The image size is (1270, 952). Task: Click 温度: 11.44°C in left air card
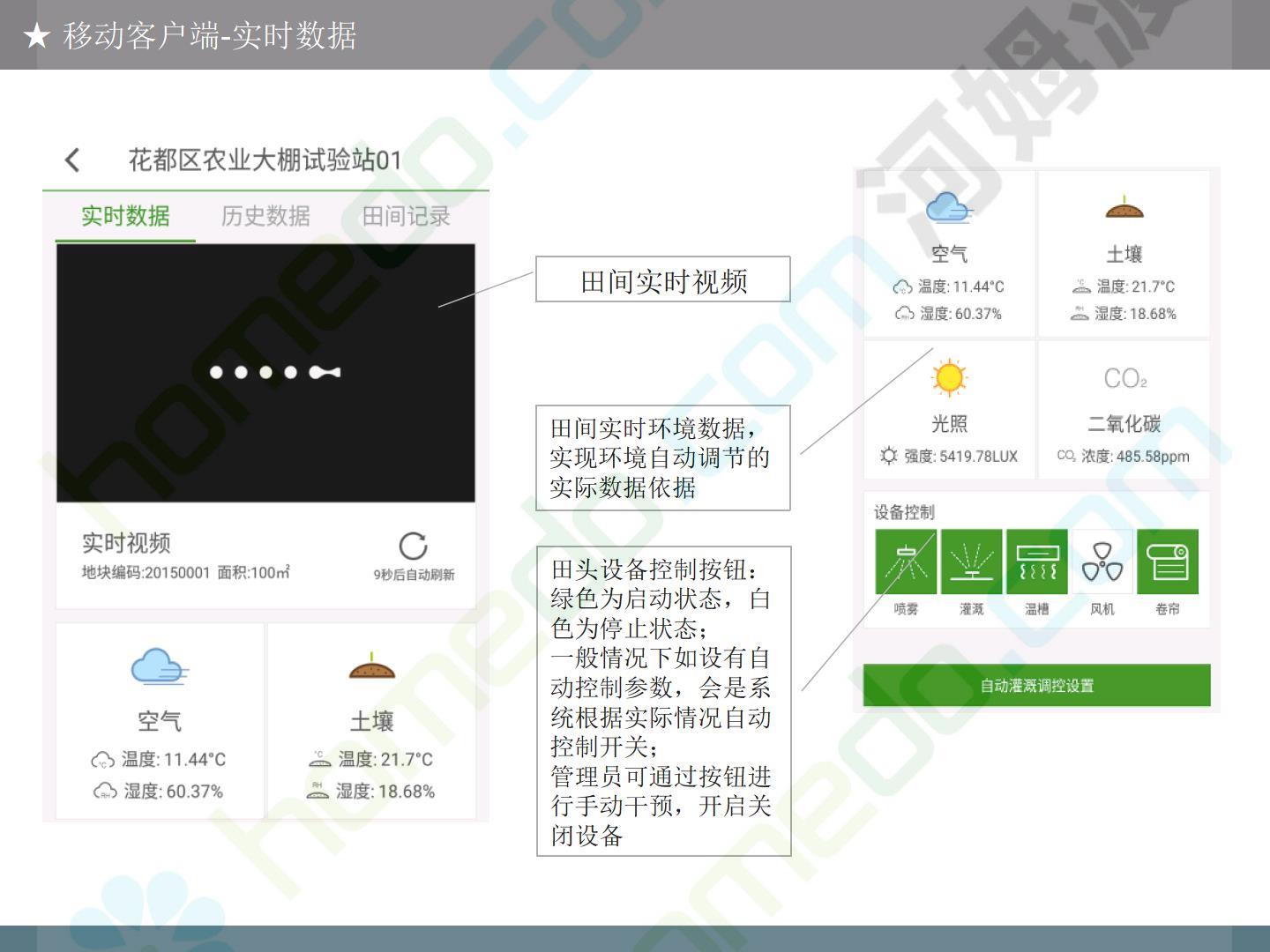pyautogui.click(x=173, y=759)
